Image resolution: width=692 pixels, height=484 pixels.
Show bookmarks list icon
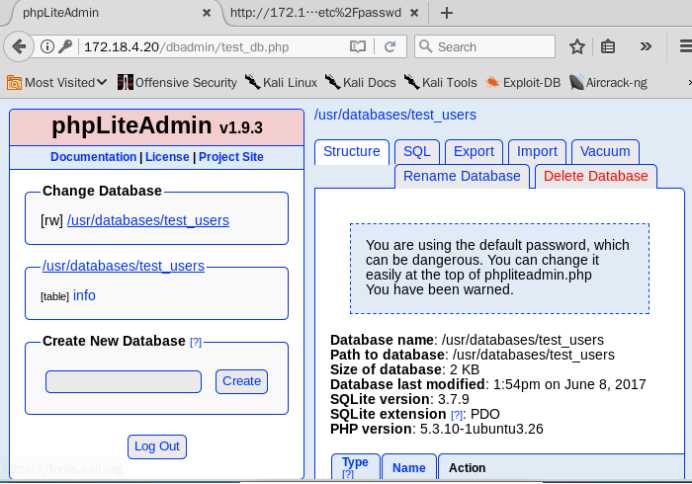608,46
